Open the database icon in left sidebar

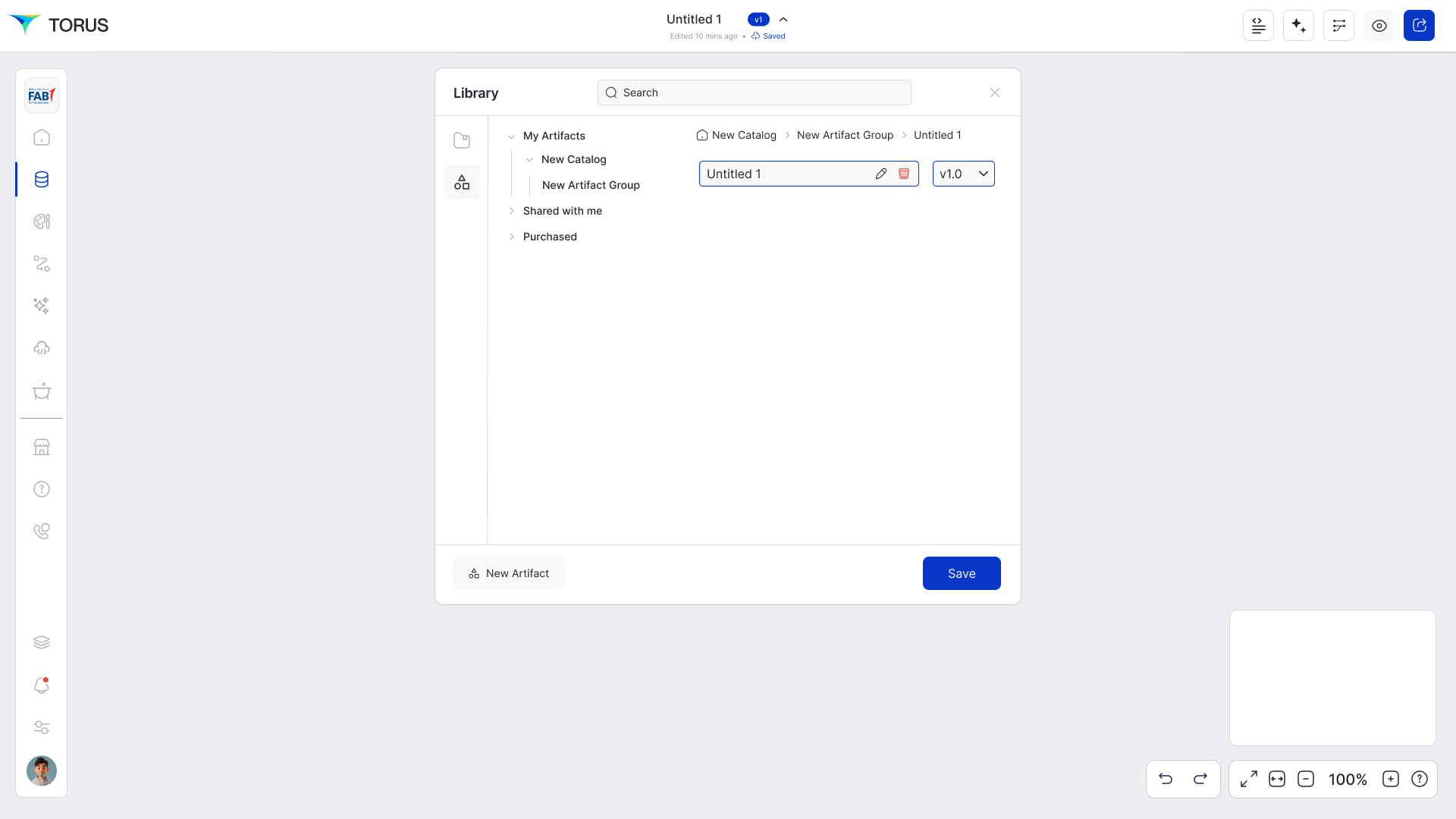[x=42, y=180]
